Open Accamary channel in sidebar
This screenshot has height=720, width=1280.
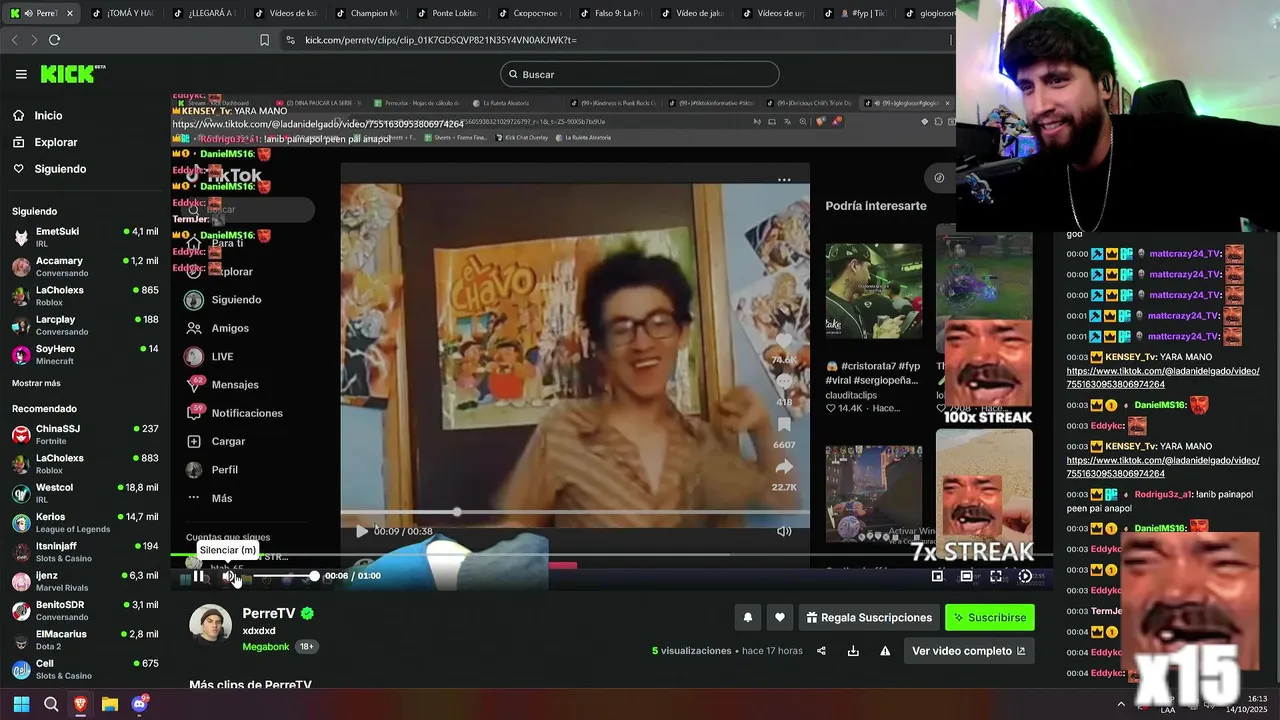click(85, 267)
